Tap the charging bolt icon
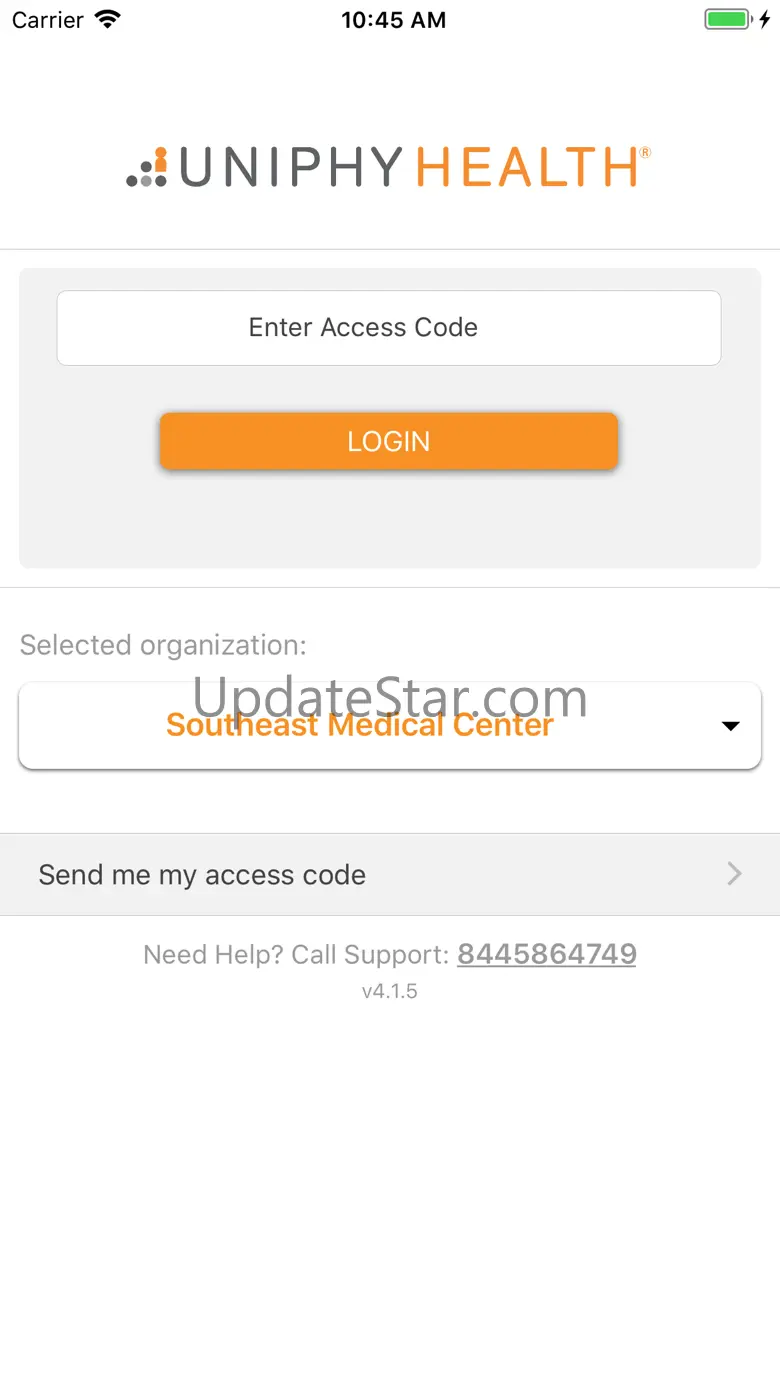 (x=765, y=19)
